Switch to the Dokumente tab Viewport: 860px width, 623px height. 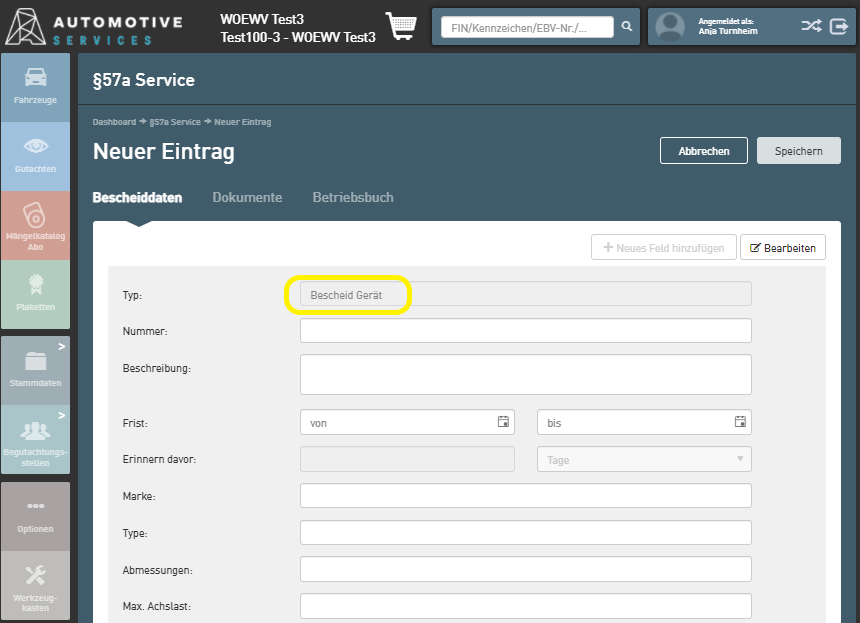247,198
